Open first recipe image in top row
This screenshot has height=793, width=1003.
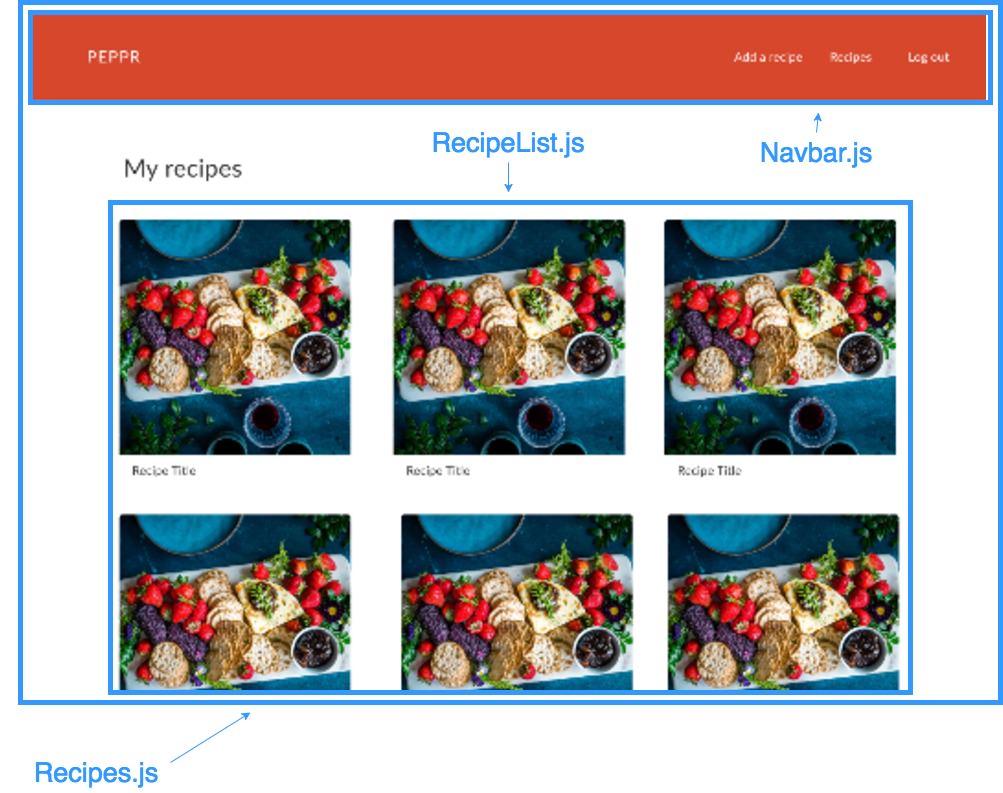tap(235, 337)
